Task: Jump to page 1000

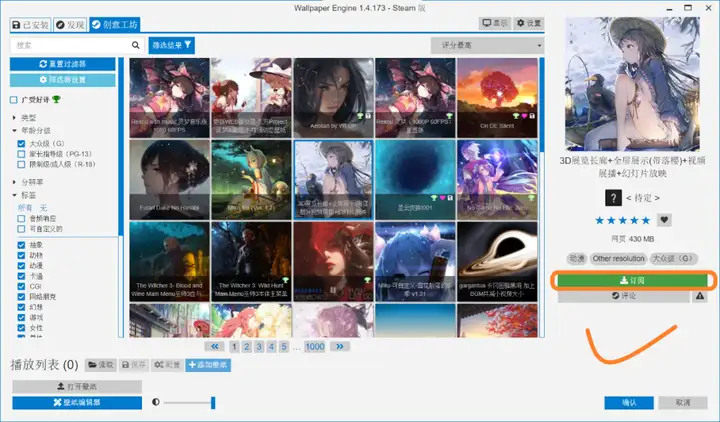Action: tap(315, 347)
